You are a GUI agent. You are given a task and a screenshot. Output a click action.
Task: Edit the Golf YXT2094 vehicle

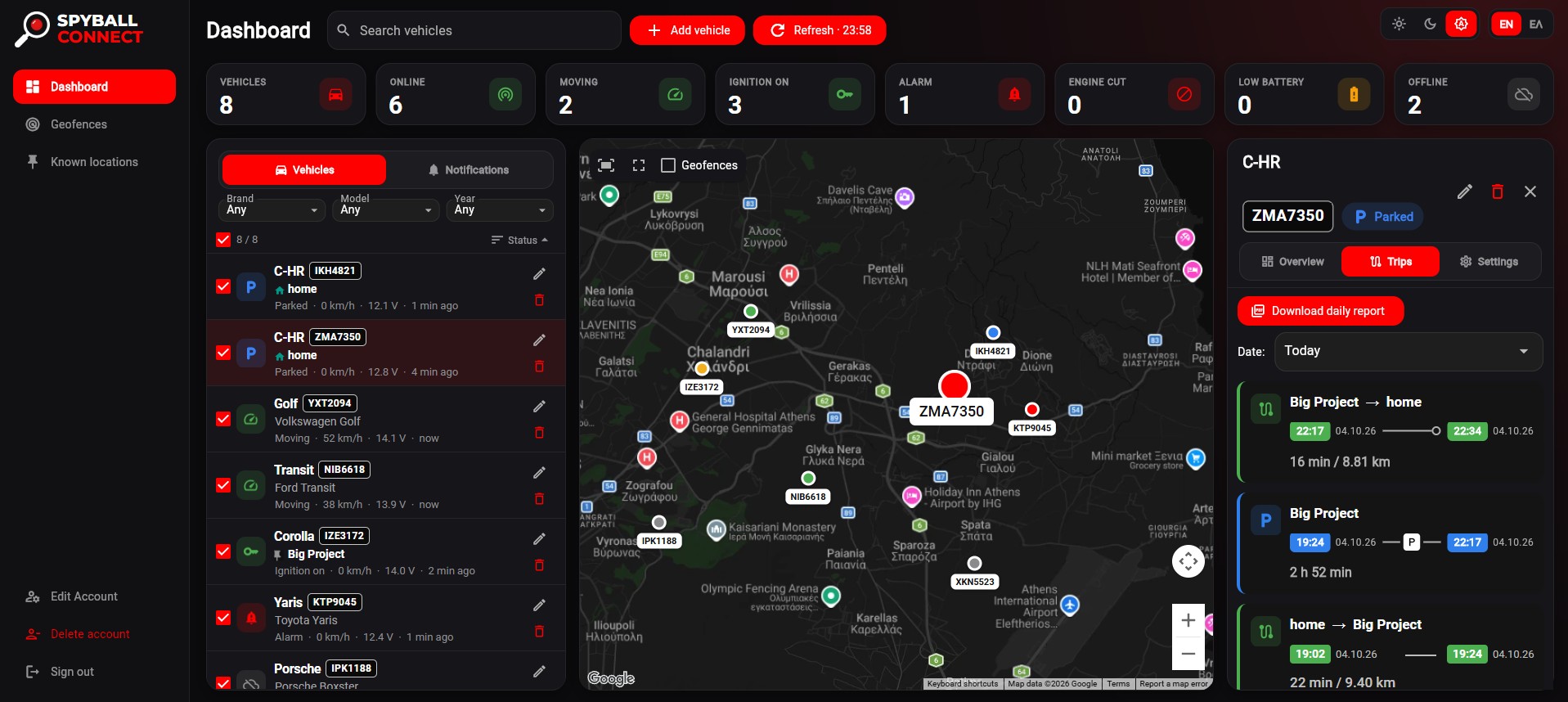click(x=539, y=406)
